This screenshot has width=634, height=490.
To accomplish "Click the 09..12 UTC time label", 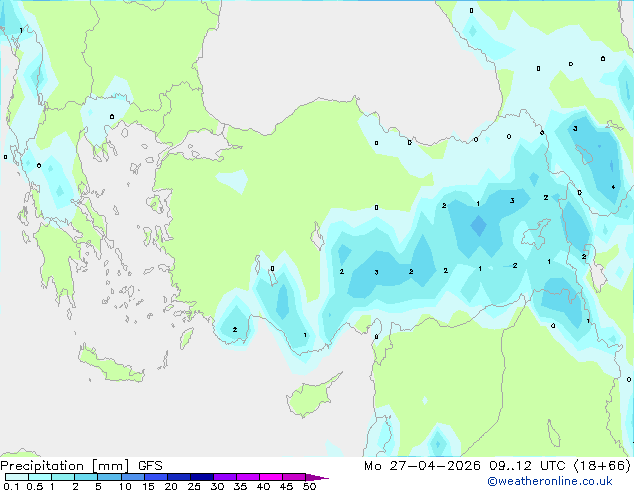I will click(527, 466).
